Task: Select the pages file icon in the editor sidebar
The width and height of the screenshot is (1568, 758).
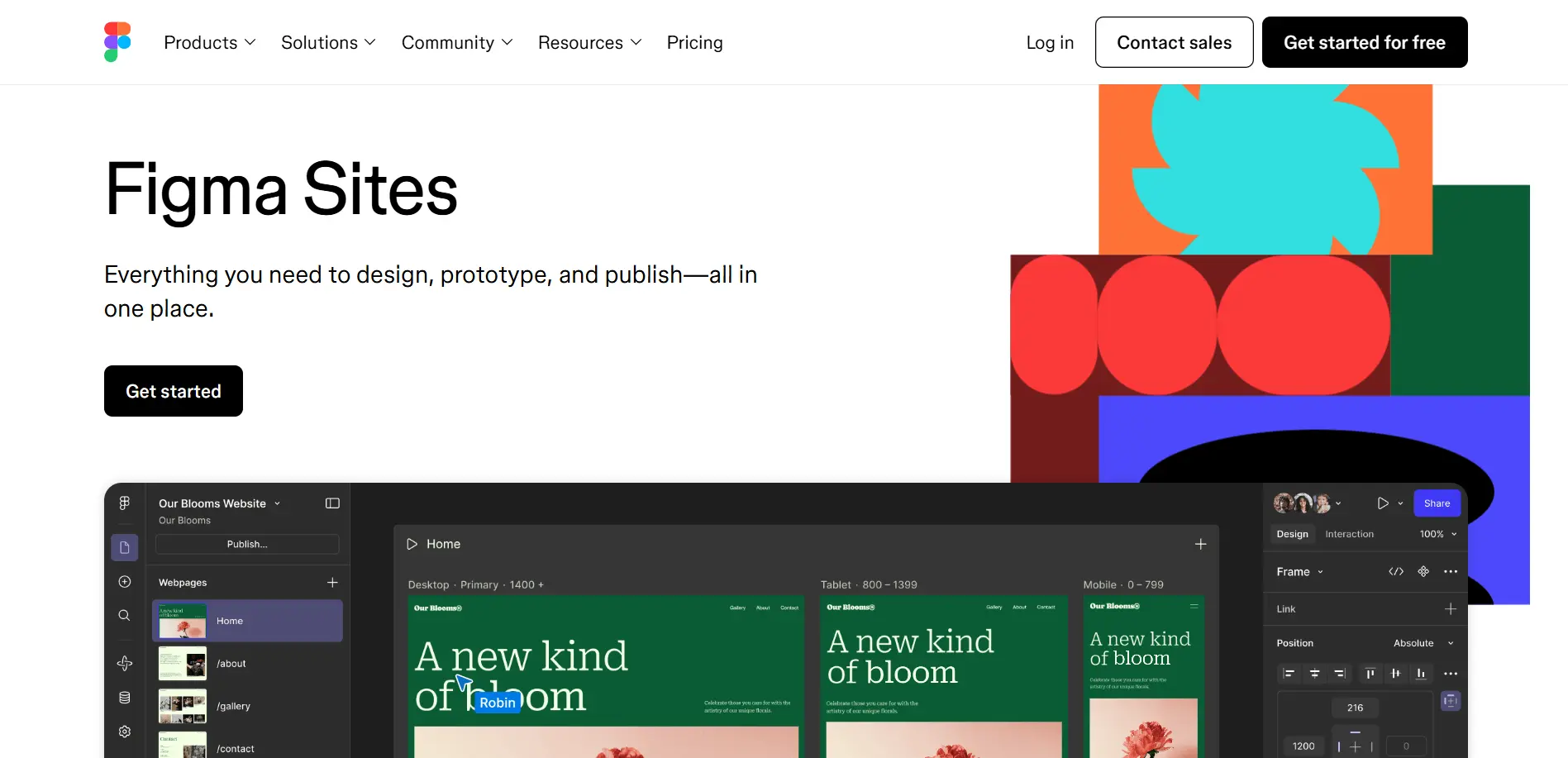Action: pyautogui.click(x=125, y=547)
